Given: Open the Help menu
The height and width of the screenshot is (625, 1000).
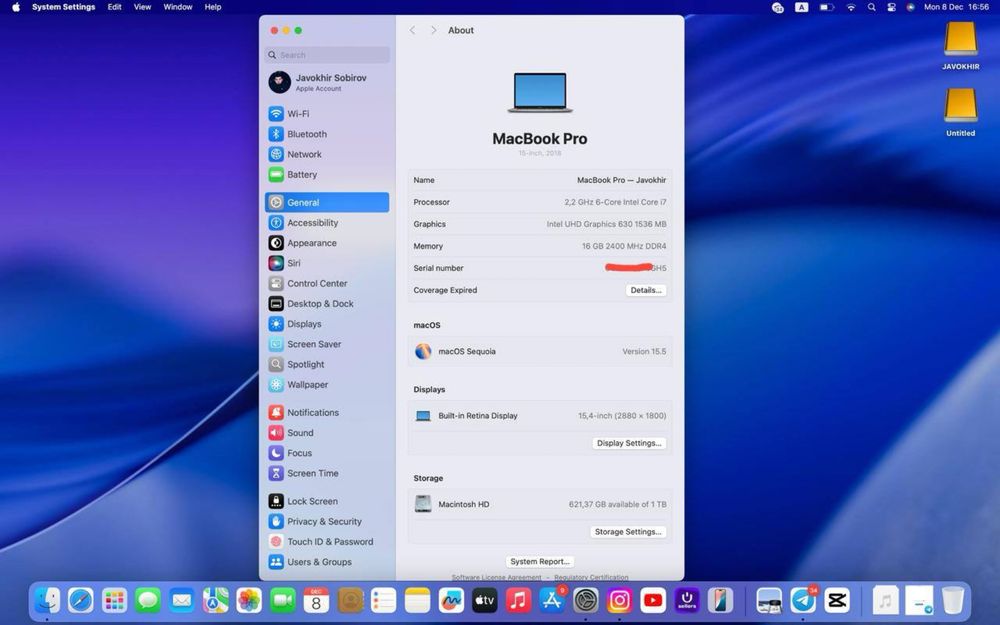Looking at the screenshot, I should [213, 7].
